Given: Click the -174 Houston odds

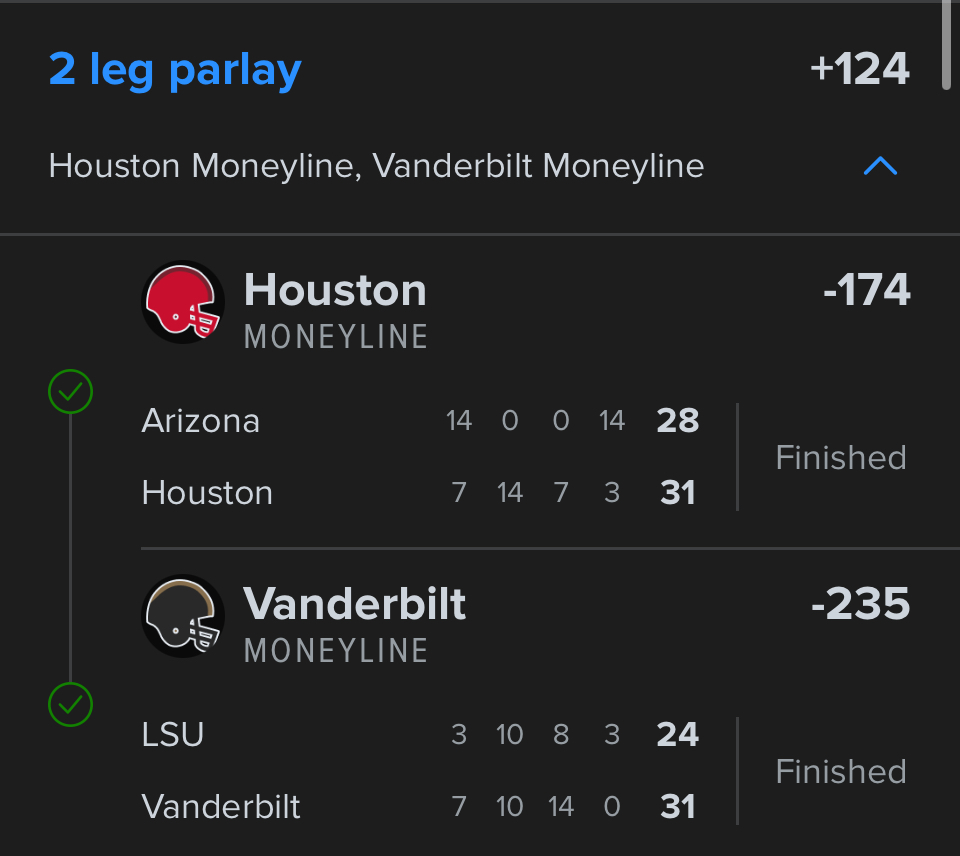Looking at the screenshot, I should coord(866,291).
